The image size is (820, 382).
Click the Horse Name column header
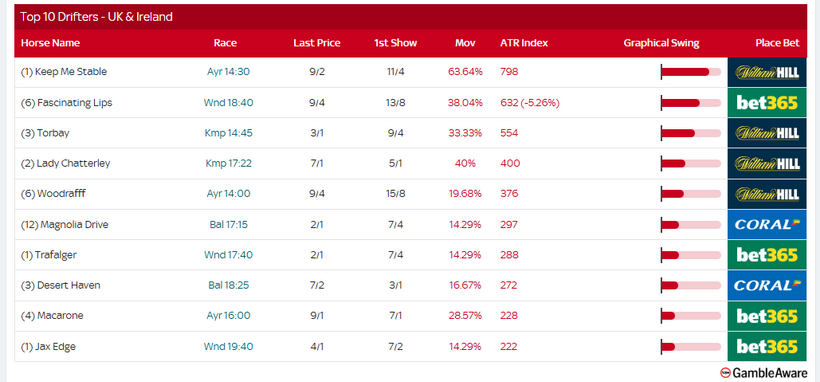coord(50,43)
